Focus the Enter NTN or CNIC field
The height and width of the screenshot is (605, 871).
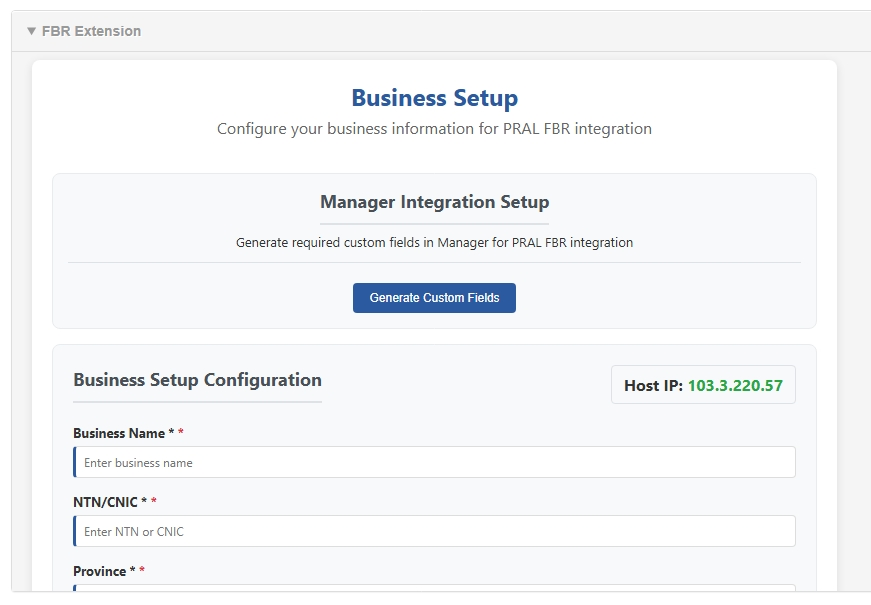click(434, 531)
